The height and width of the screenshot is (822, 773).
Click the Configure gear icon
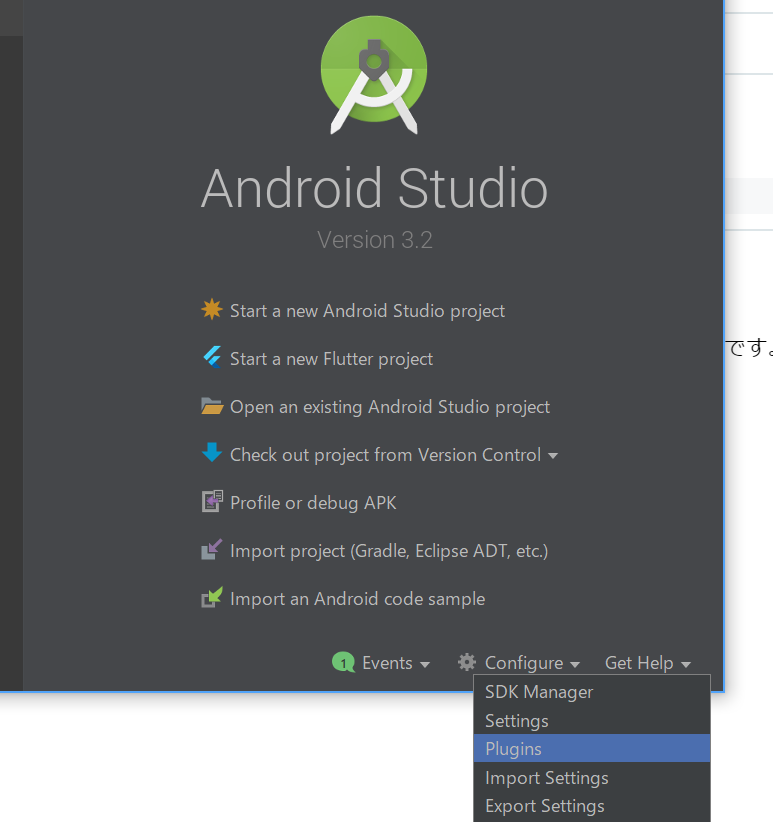pos(466,662)
